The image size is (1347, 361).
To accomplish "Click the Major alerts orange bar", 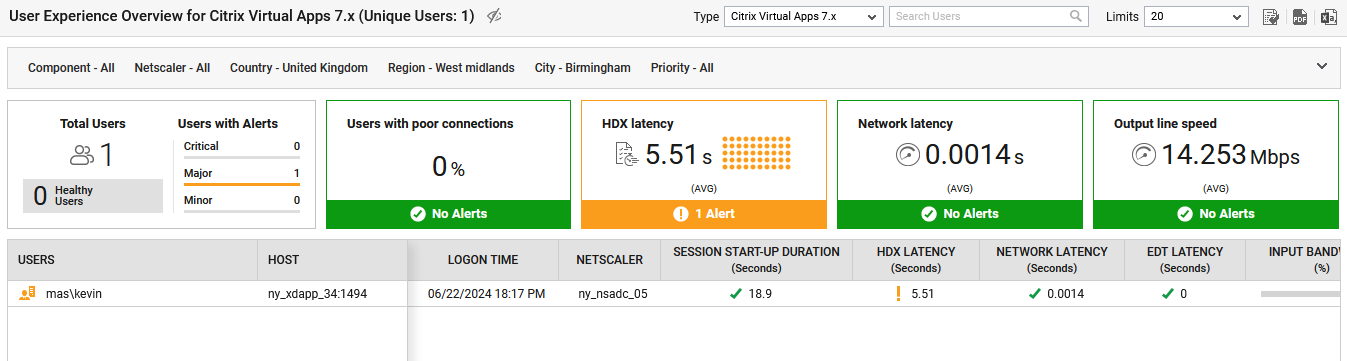I will (x=242, y=184).
